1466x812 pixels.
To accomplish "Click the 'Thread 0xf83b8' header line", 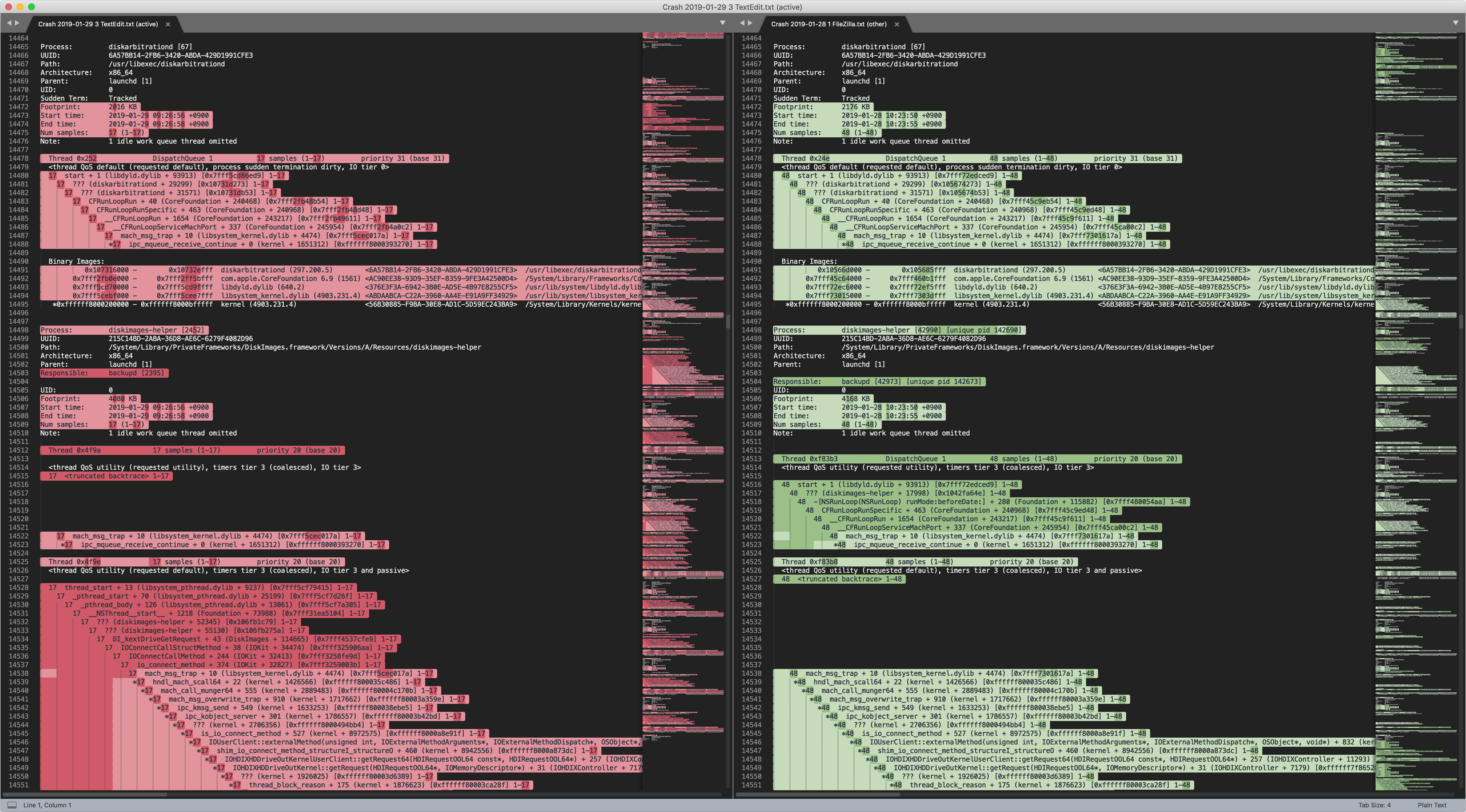I will 925,562.
